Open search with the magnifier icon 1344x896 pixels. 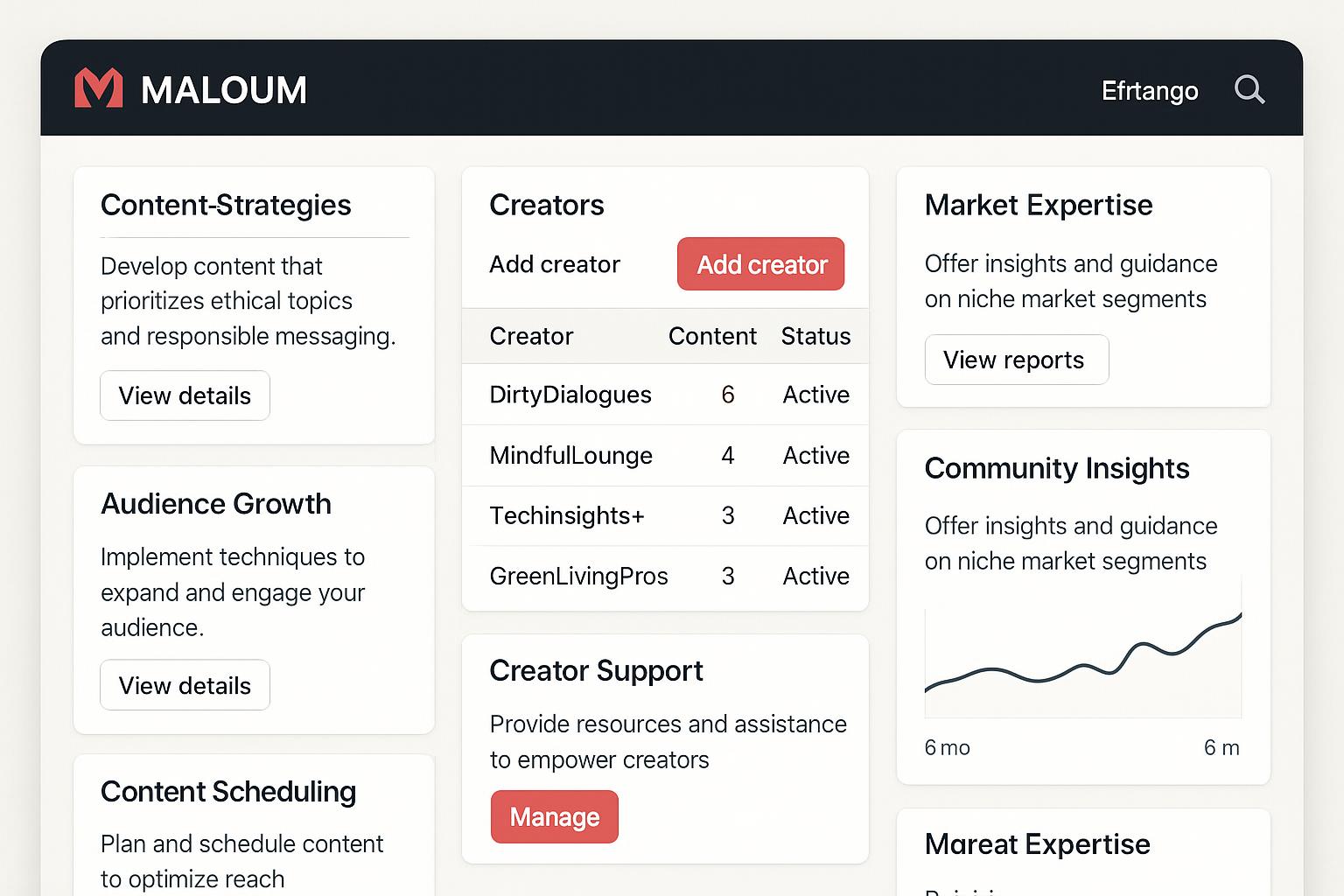[1249, 89]
